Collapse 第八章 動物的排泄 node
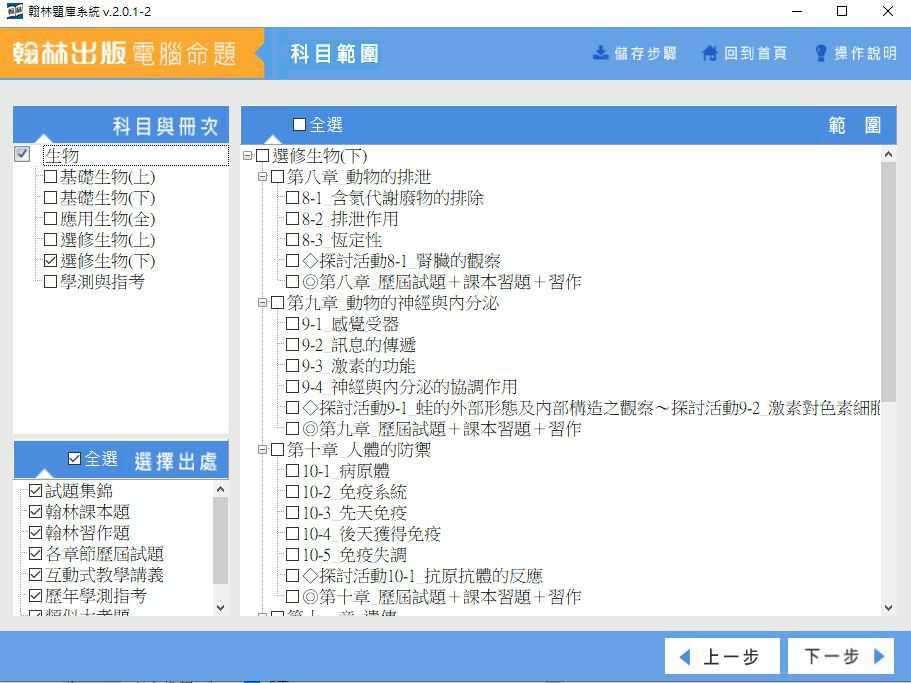Viewport: 911px width, 683px height. (x=263, y=176)
